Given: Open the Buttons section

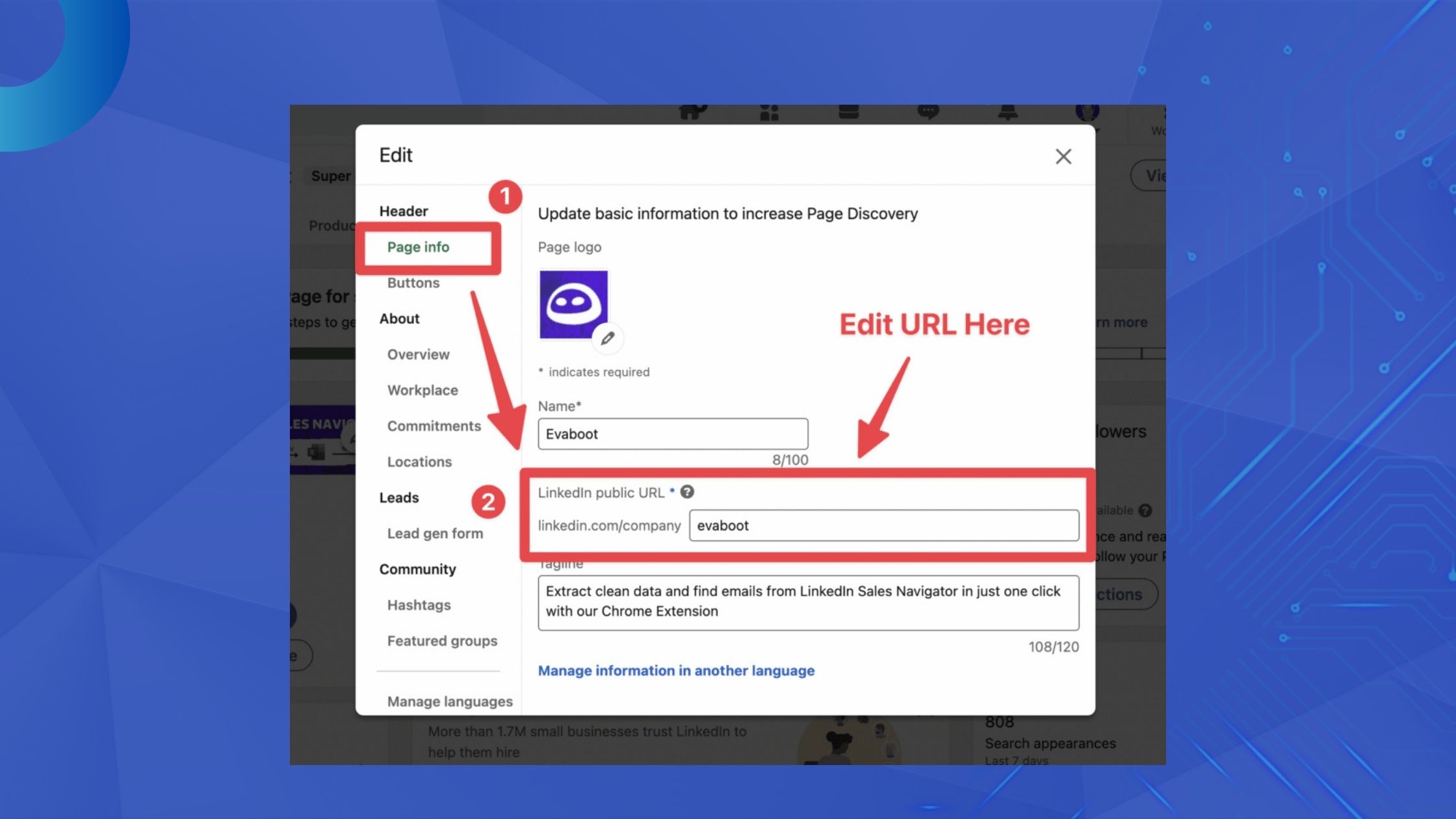Looking at the screenshot, I should click(413, 283).
